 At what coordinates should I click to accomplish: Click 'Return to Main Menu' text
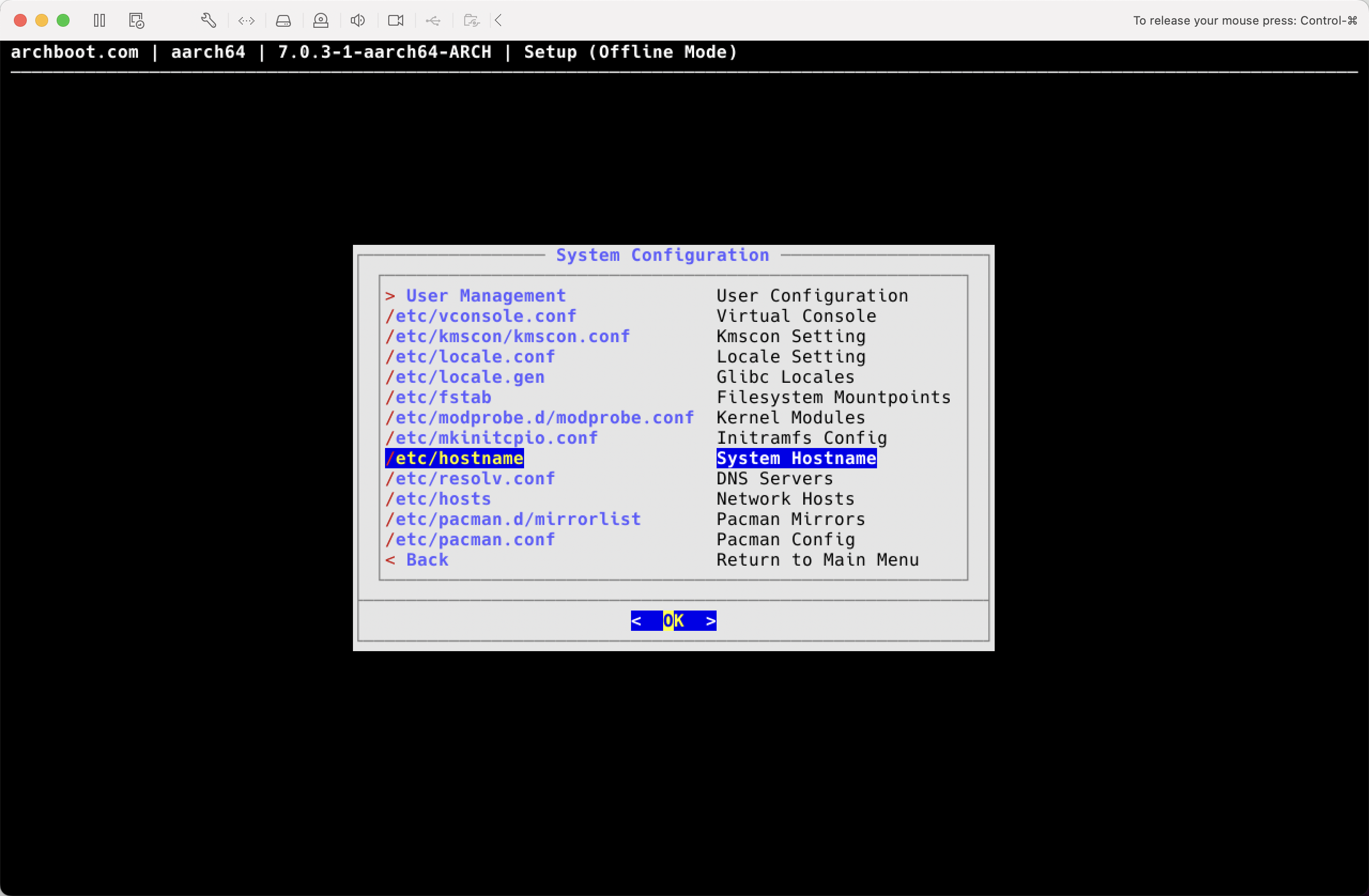pos(817,560)
